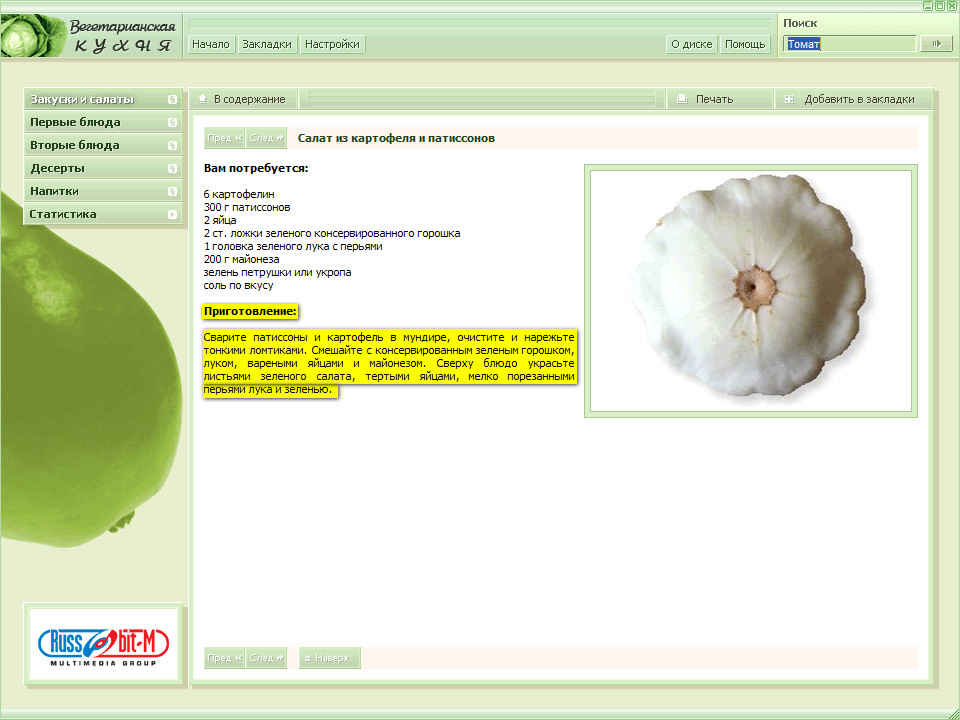Click the О диске button
This screenshot has width=960, height=720.
(691, 45)
